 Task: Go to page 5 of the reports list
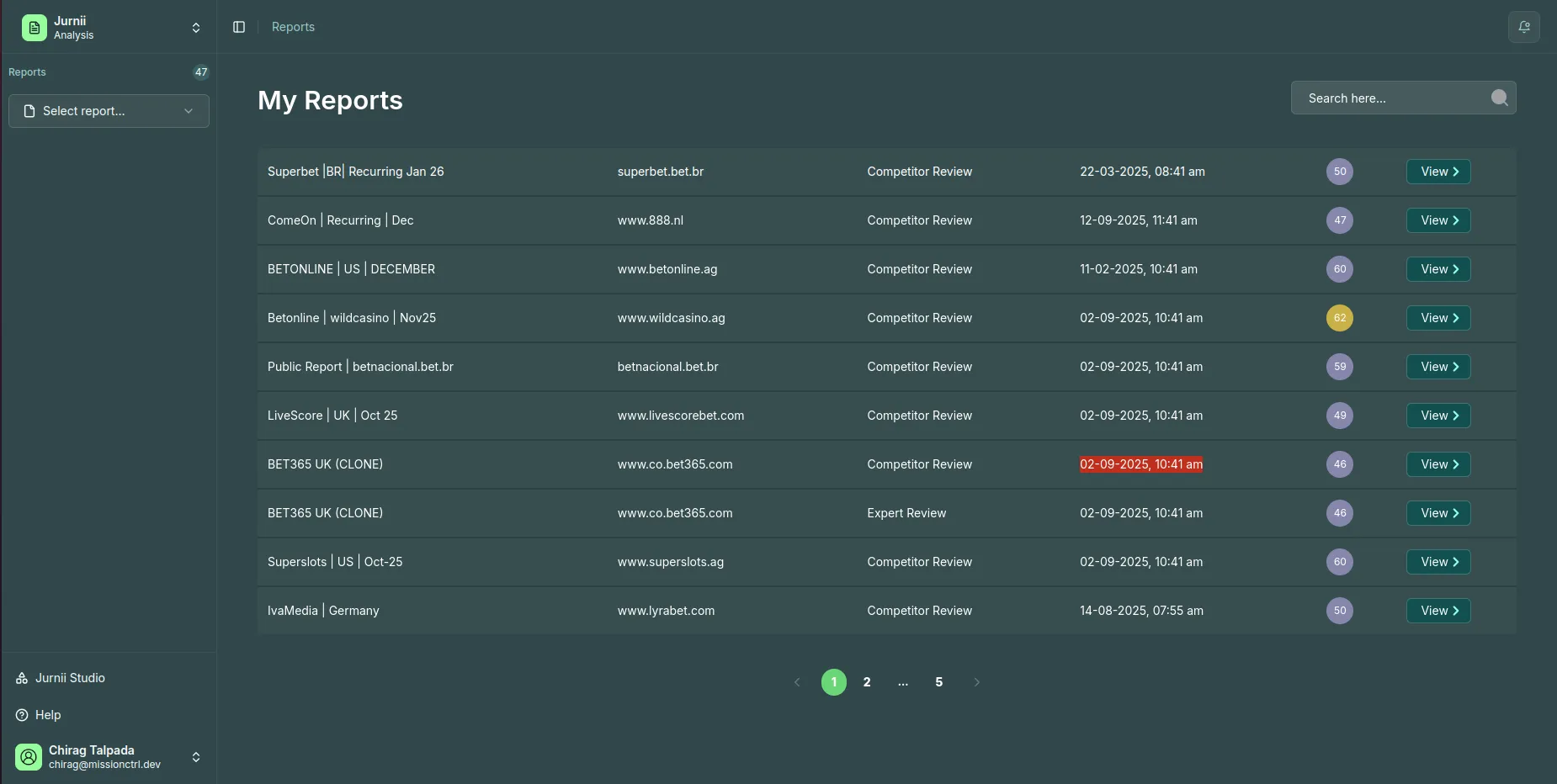click(938, 682)
